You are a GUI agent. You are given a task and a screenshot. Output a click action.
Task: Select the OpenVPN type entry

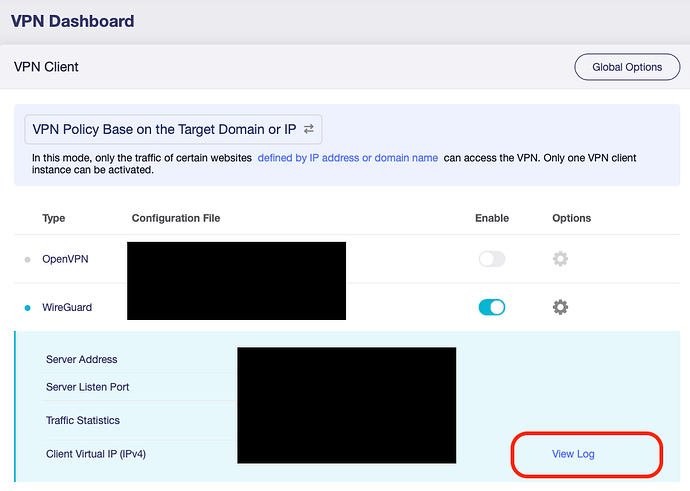(65, 259)
